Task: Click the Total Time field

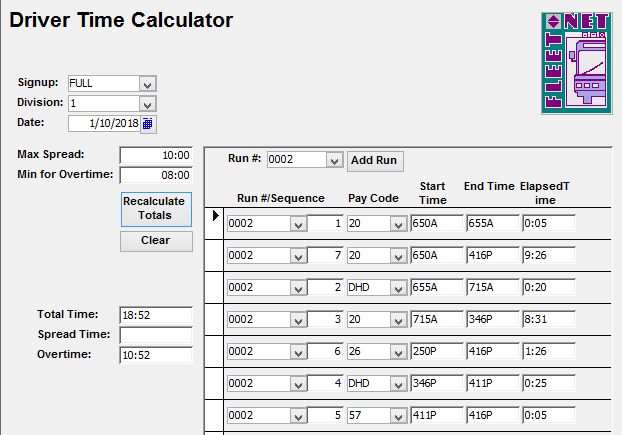Action: 155,314
